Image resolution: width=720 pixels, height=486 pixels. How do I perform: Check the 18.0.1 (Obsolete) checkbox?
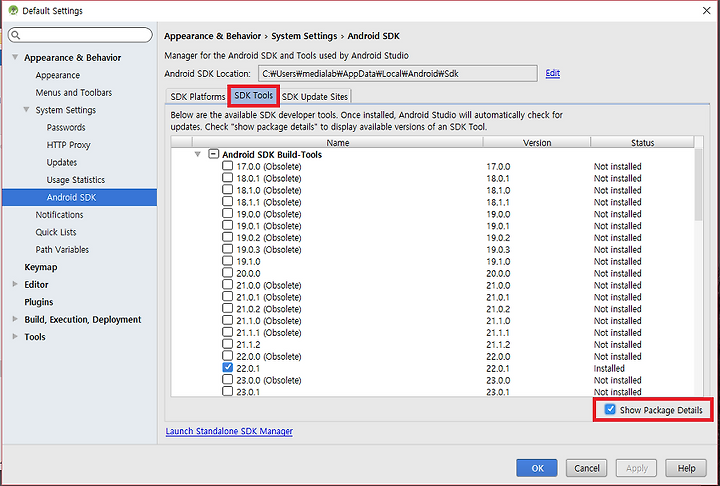227,178
